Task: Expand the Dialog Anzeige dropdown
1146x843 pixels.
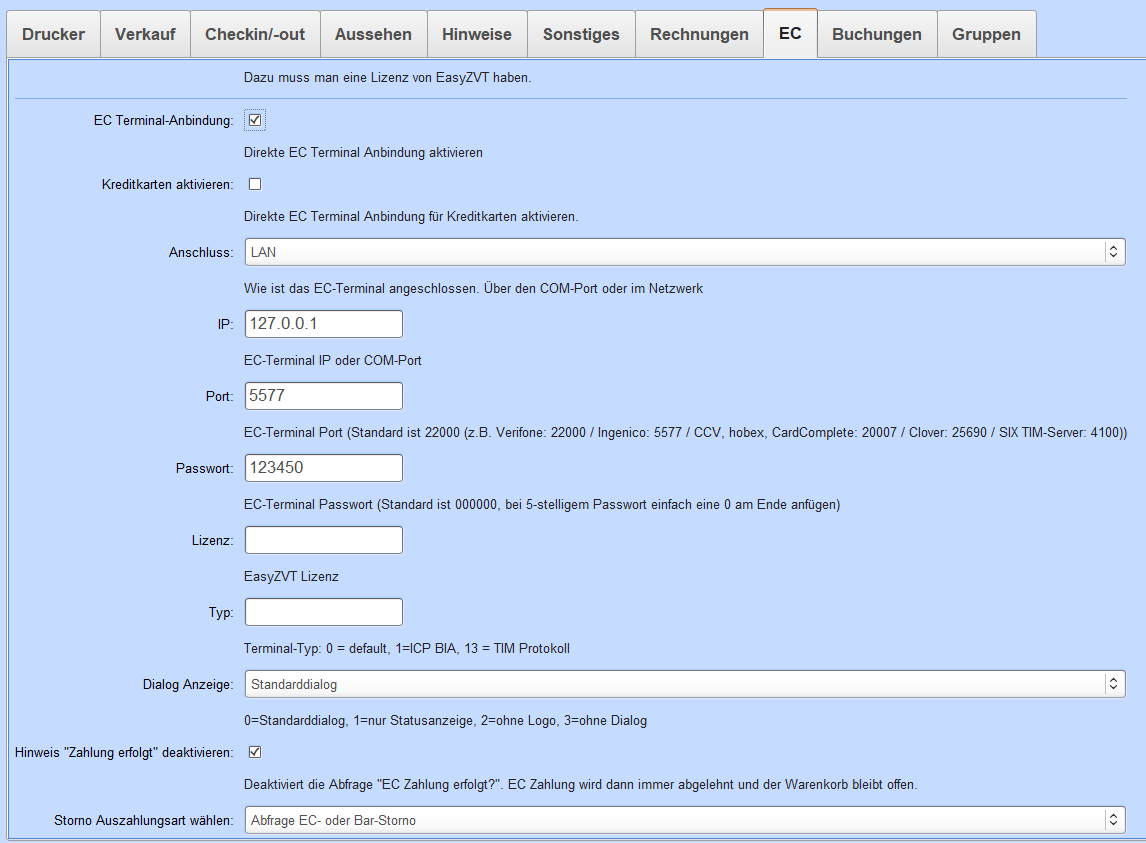Action: tap(684, 684)
